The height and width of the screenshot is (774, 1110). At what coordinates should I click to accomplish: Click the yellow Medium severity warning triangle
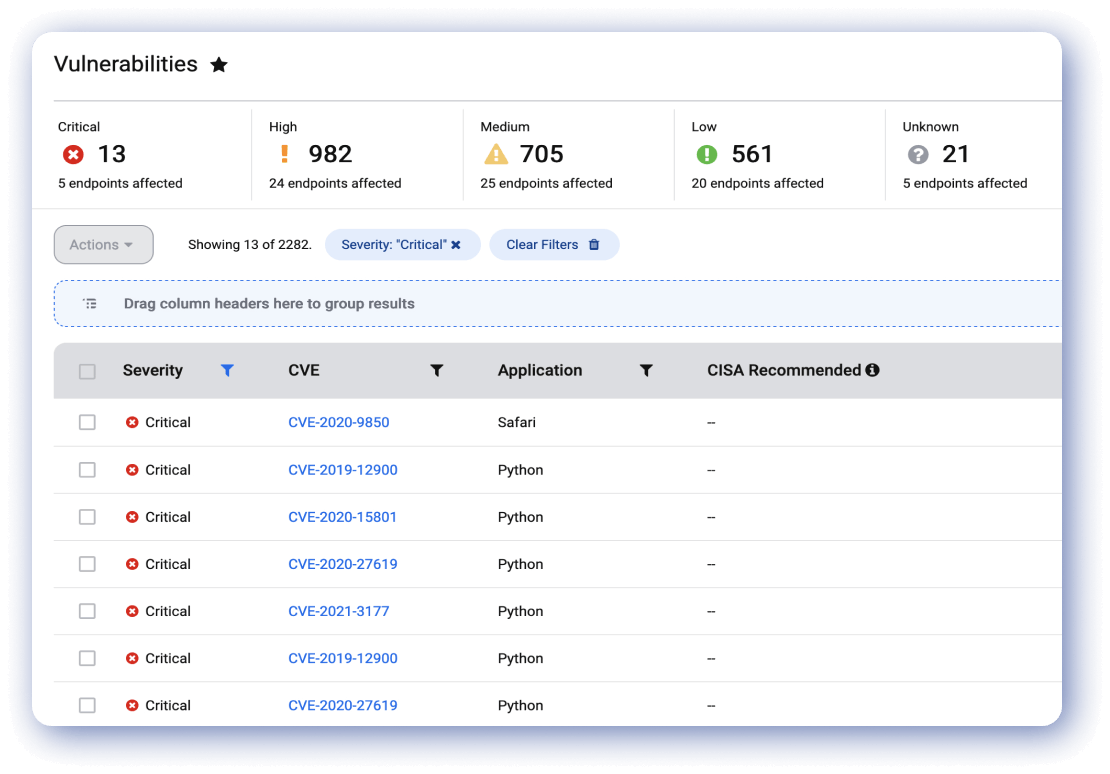click(496, 154)
